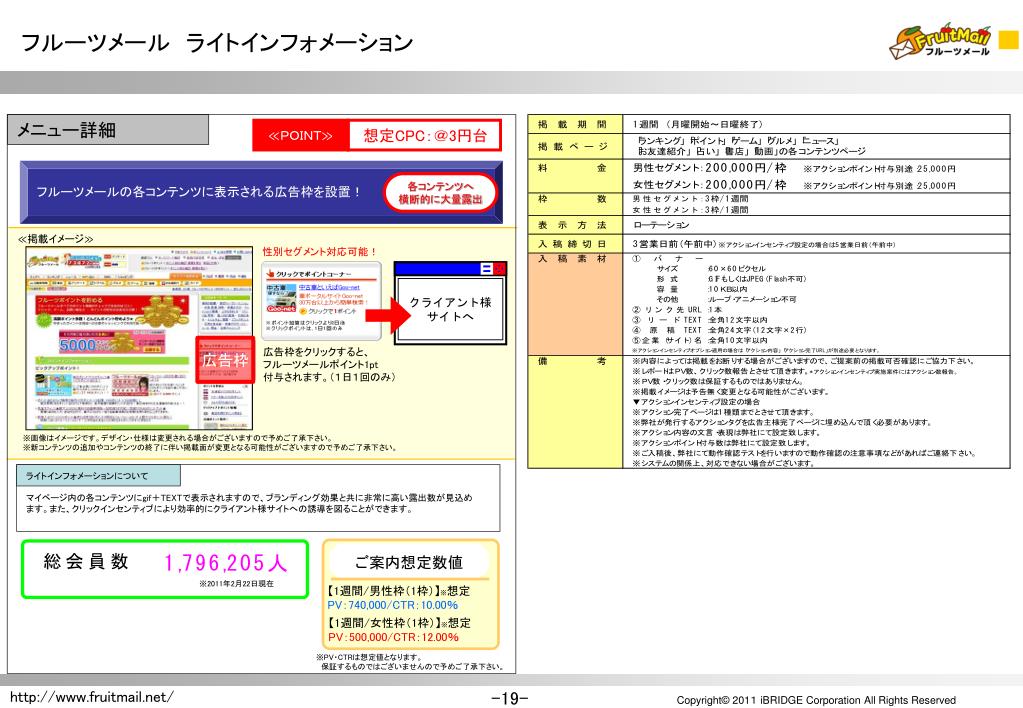Click the ご案内想定数値 heading
The image size is (1023, 708).
(409, 562)
